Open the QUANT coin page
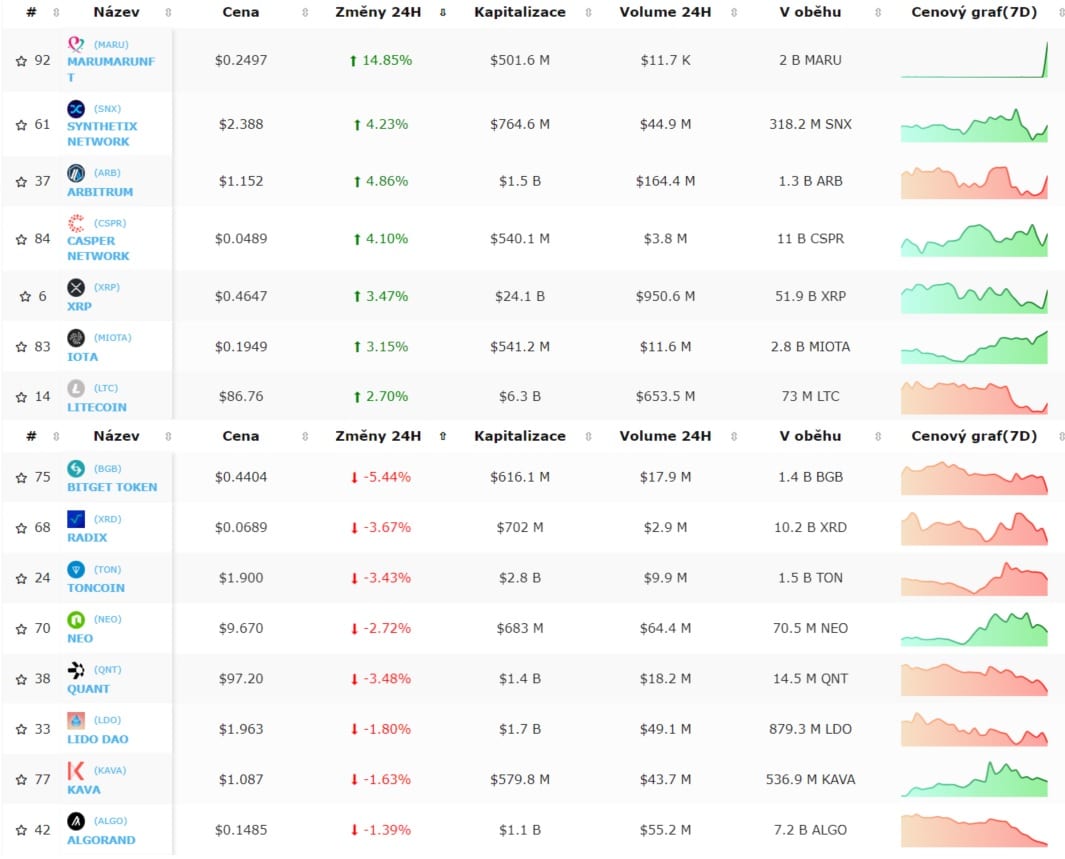1065x859 pixels. click(88, 689)
